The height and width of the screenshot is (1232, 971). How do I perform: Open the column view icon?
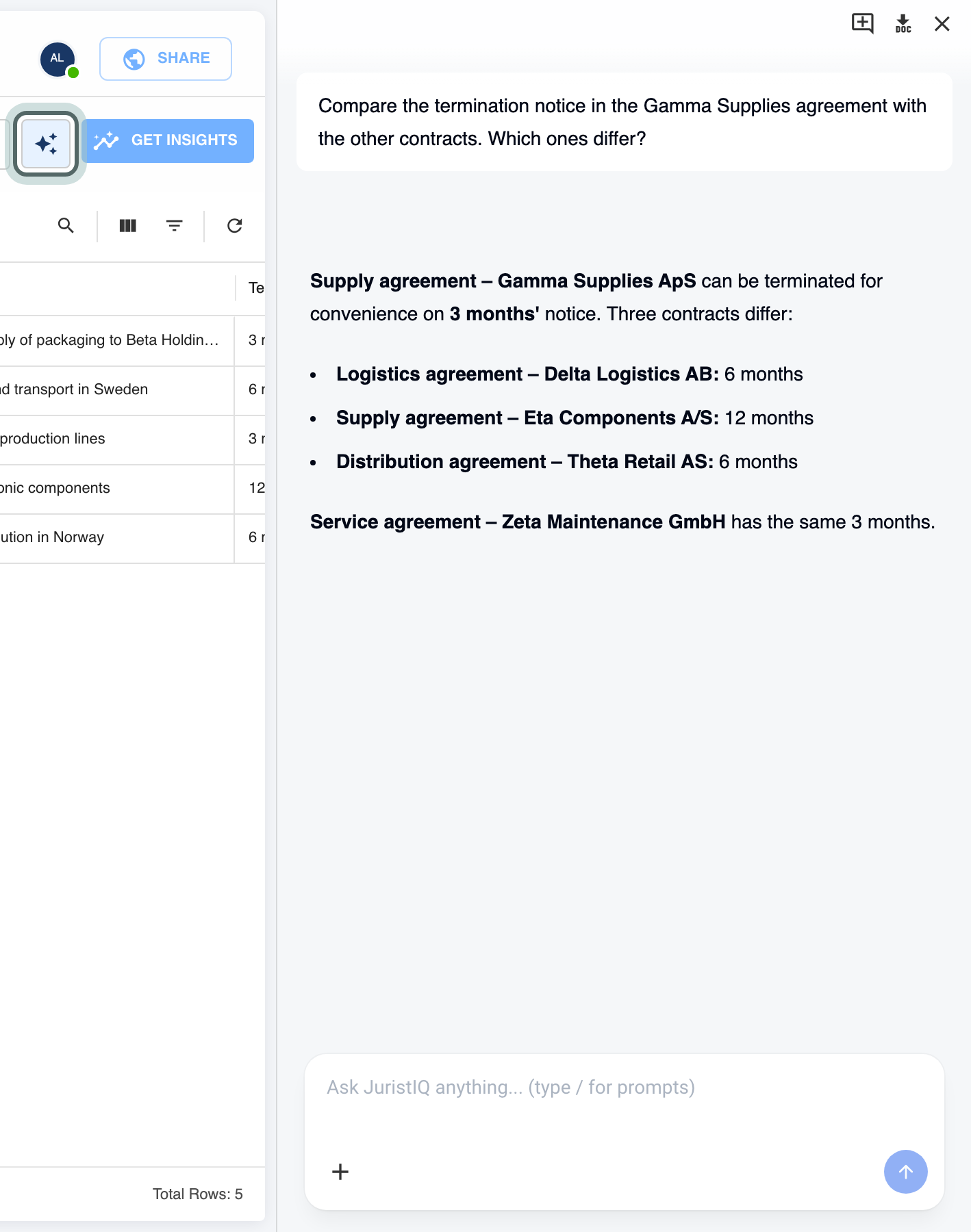[x=128, y=225]
